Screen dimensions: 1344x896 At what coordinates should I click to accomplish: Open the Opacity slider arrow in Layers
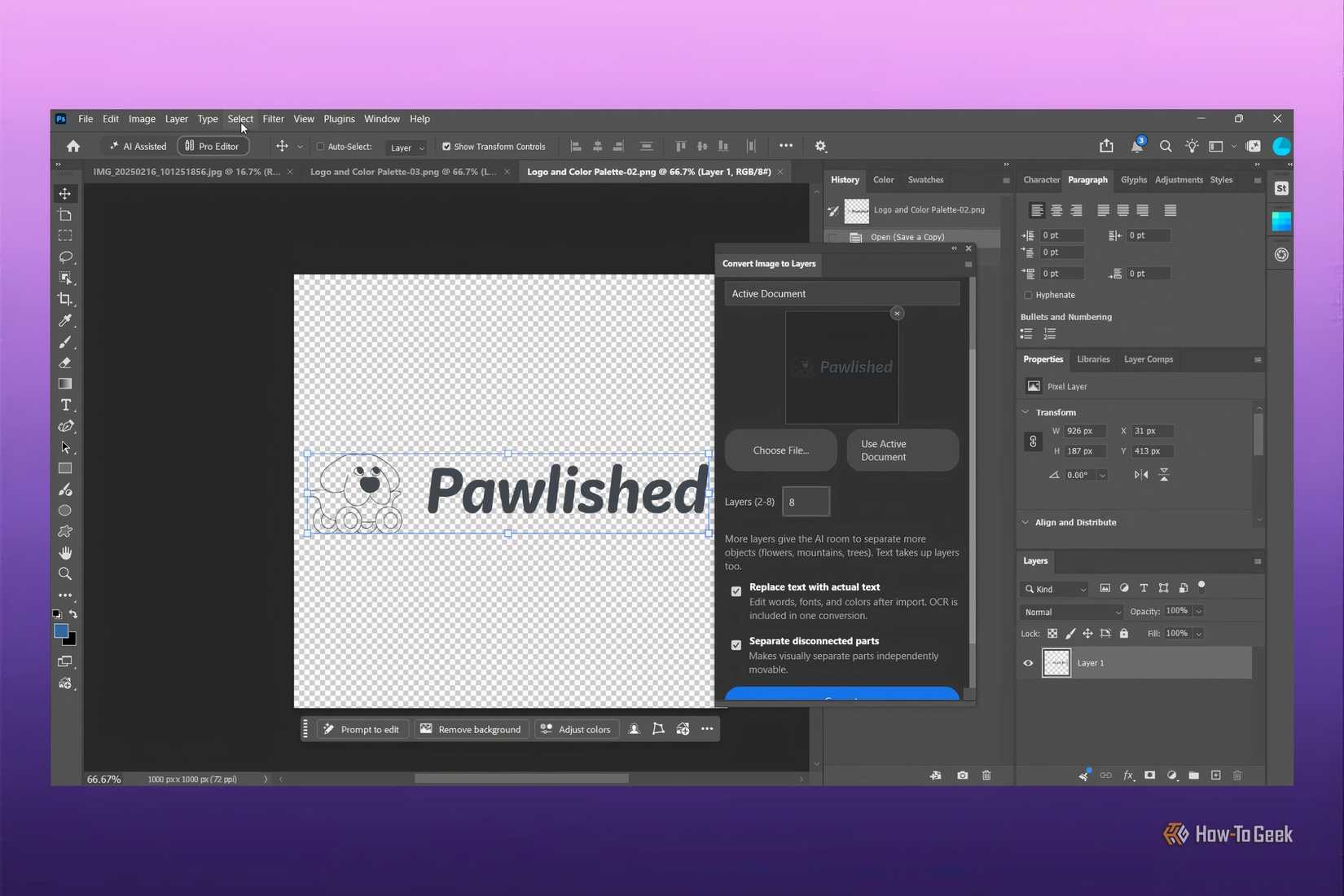coord(1199,611)
